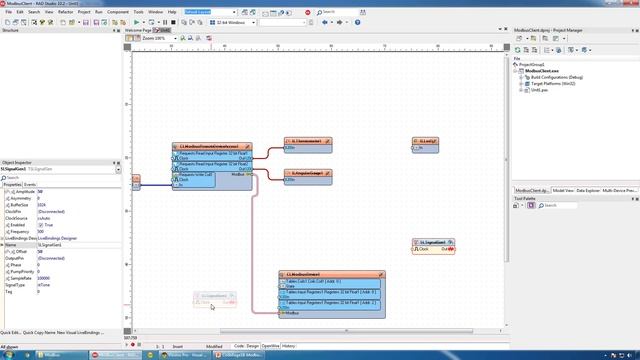Click the green Run button in toolbar
Image resolution: width=640 pixels, height=360 pixels.
tap(137, 22)
